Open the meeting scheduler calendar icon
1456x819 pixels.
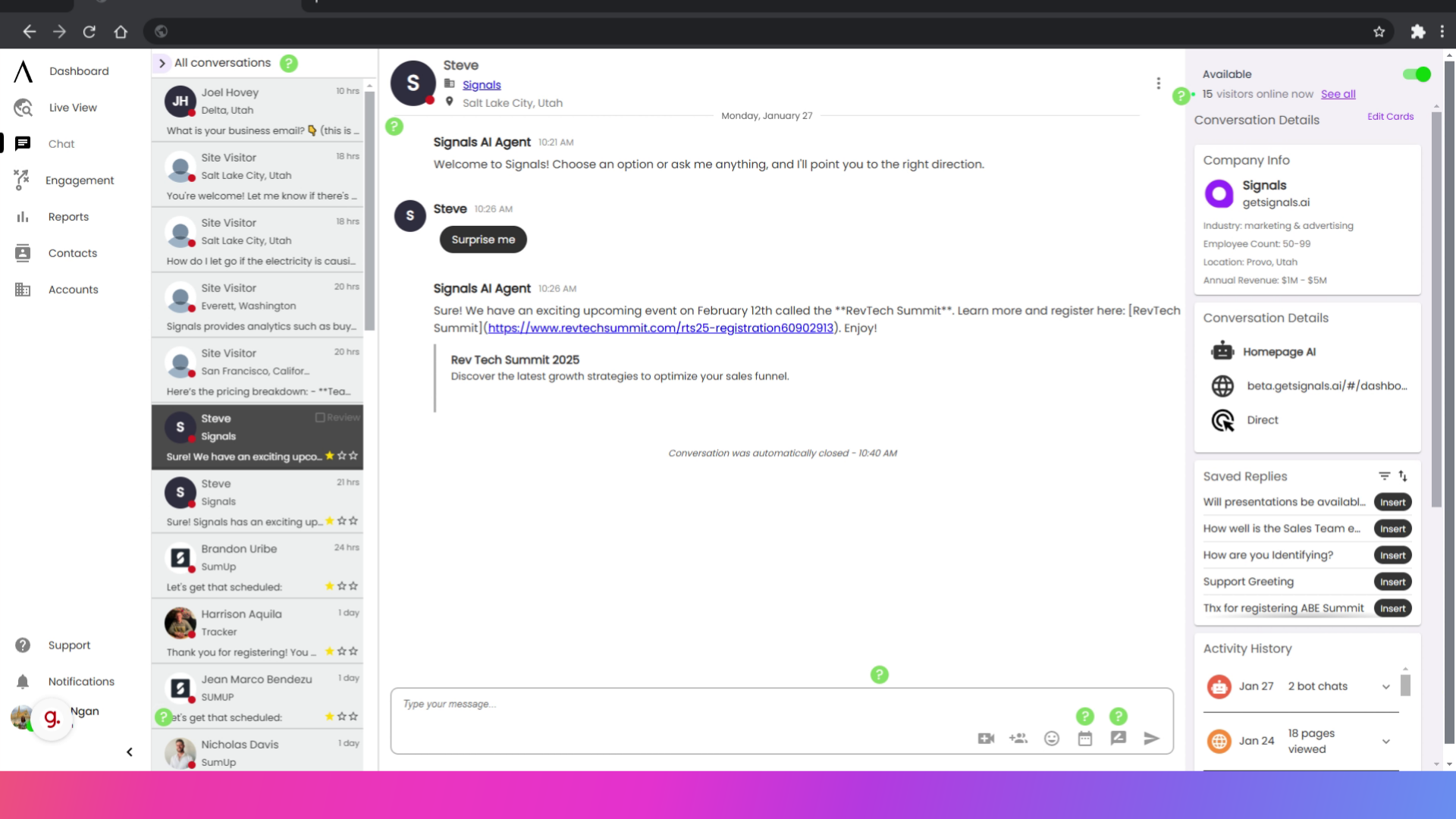(x=1085, y=738)
